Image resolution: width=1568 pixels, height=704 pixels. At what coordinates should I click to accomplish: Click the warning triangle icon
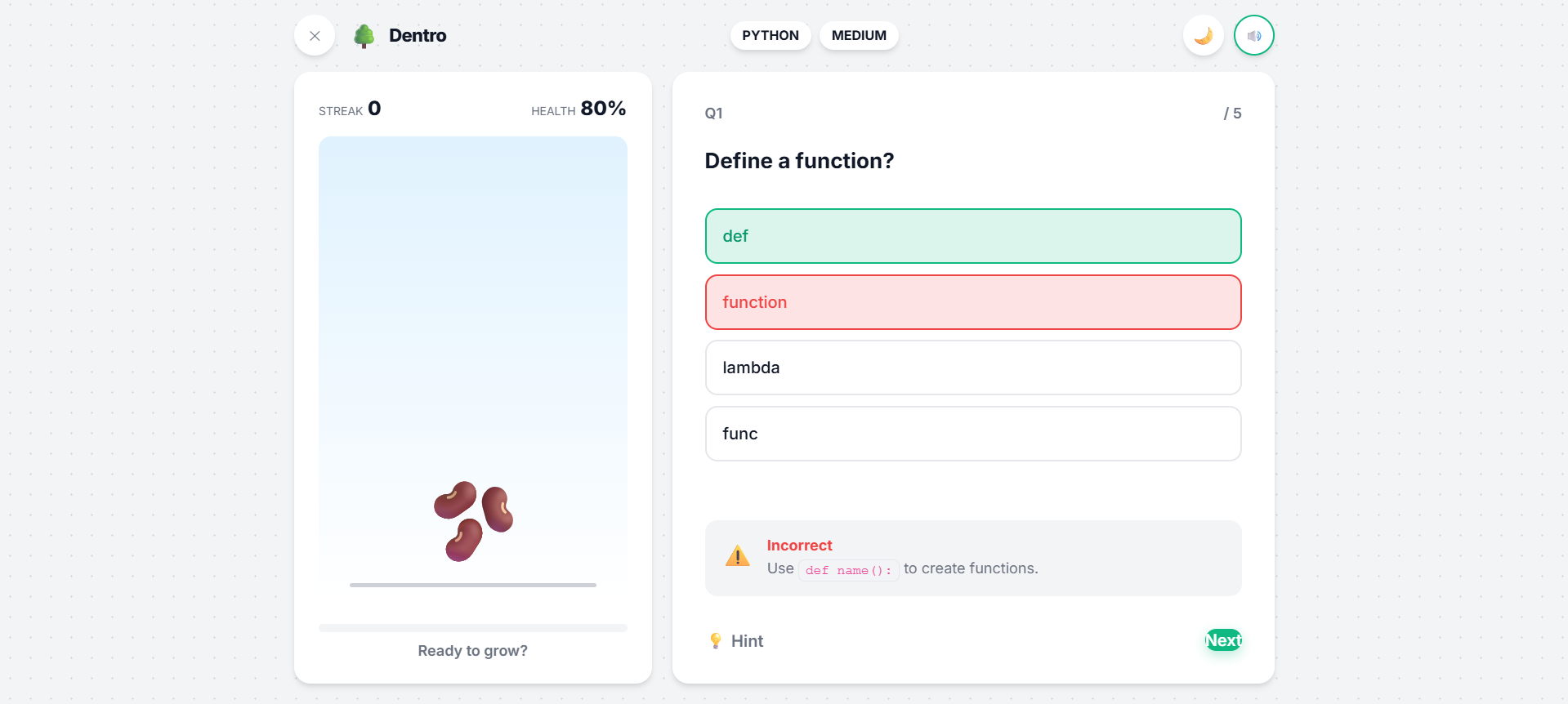click(737, 557)
